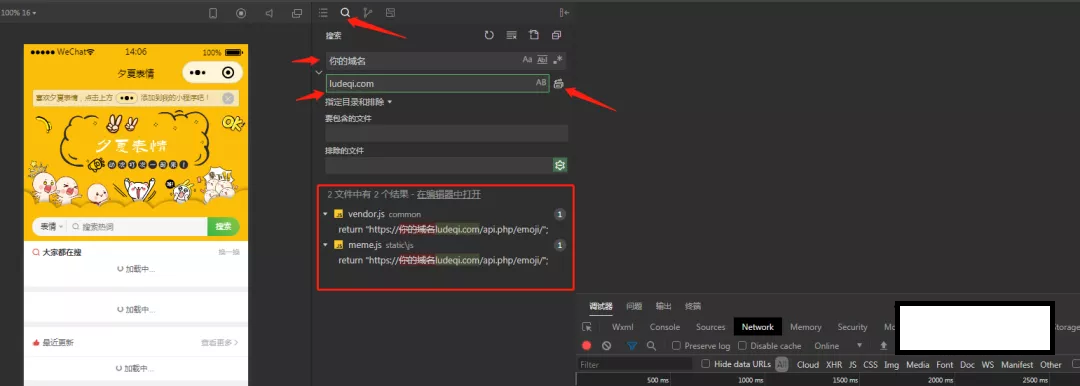Switch to 问题 tab

pyautogui.click(x=634, y=306)
